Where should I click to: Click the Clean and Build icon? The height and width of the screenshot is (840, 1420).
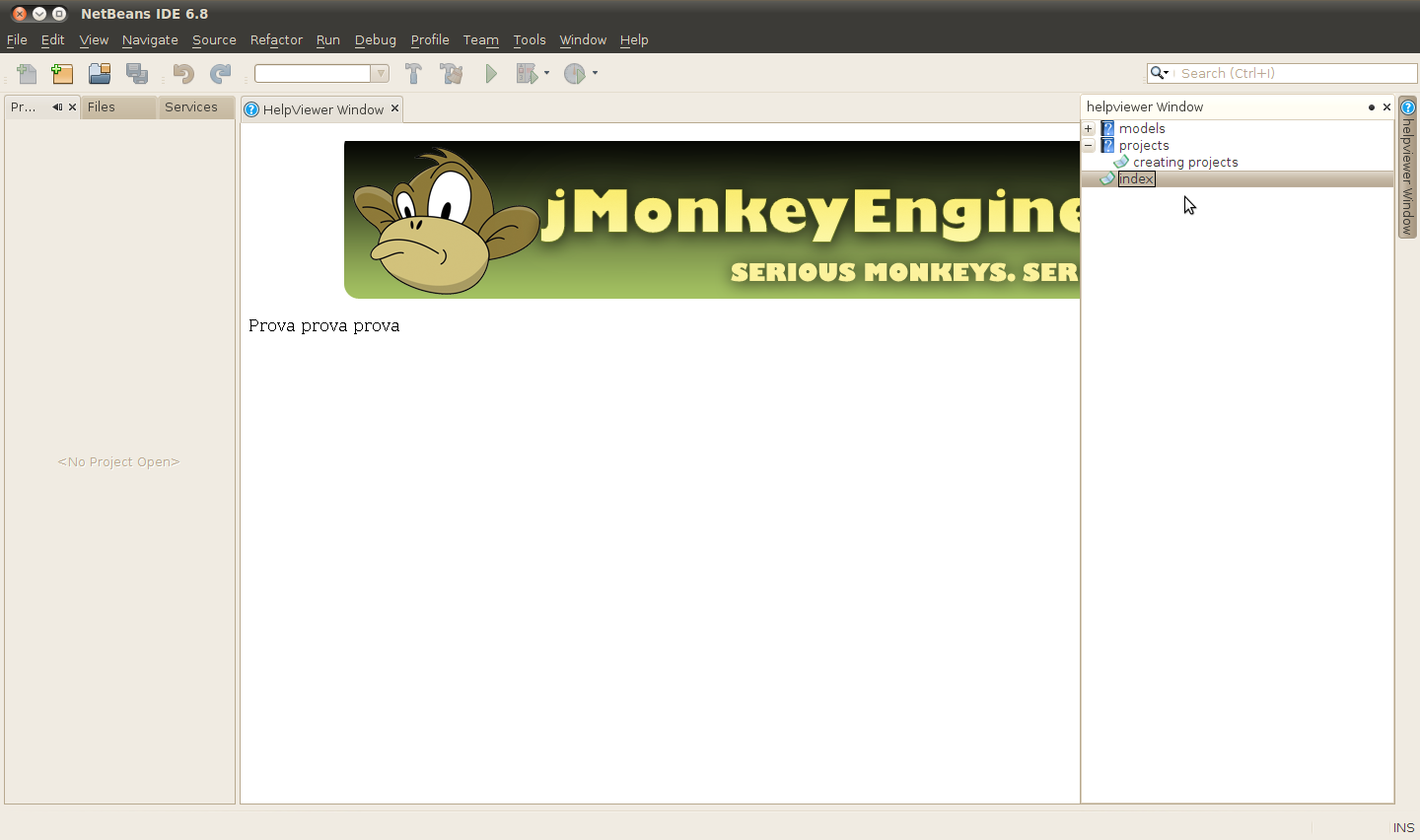pos(452,73)
